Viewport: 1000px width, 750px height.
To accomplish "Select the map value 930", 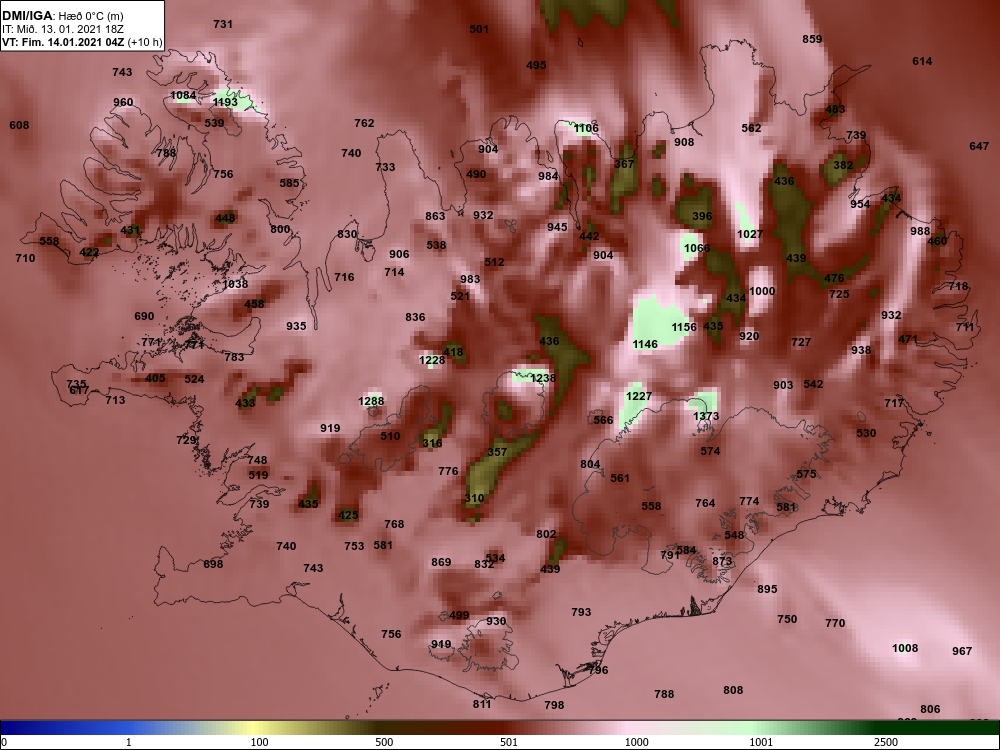I will (496, 621).
